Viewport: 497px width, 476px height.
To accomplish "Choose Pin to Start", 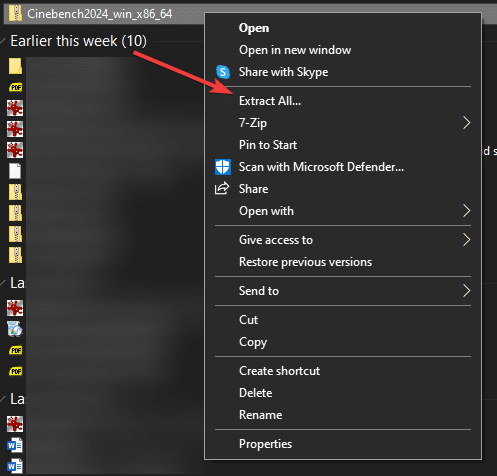I will coord(268,145).
